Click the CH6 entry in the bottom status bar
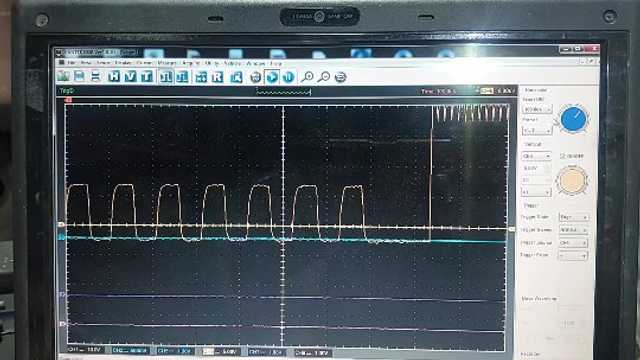 (312, 352)
